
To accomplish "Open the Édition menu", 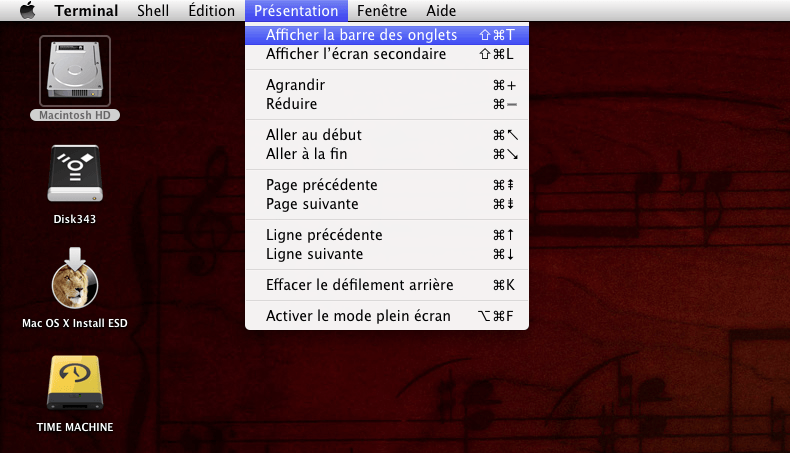I will tap(212, 11).
